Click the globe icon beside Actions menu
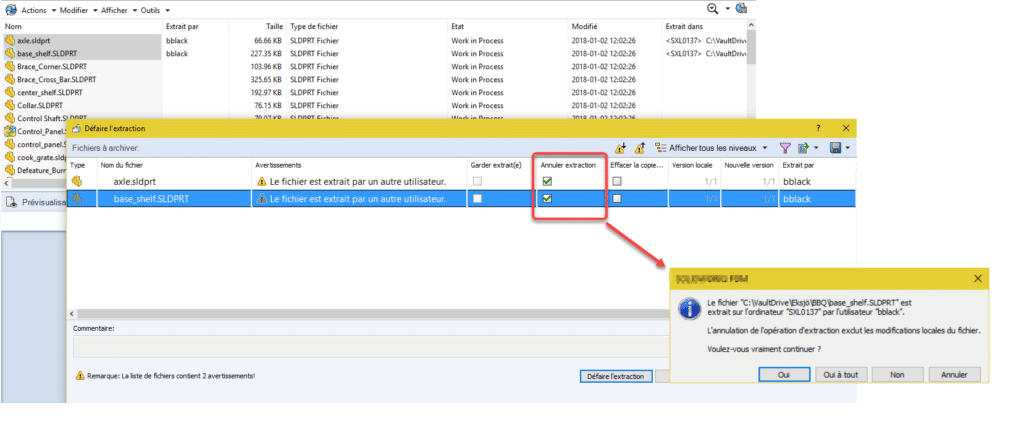The image size is (1024, 434). tap(10, 10)
